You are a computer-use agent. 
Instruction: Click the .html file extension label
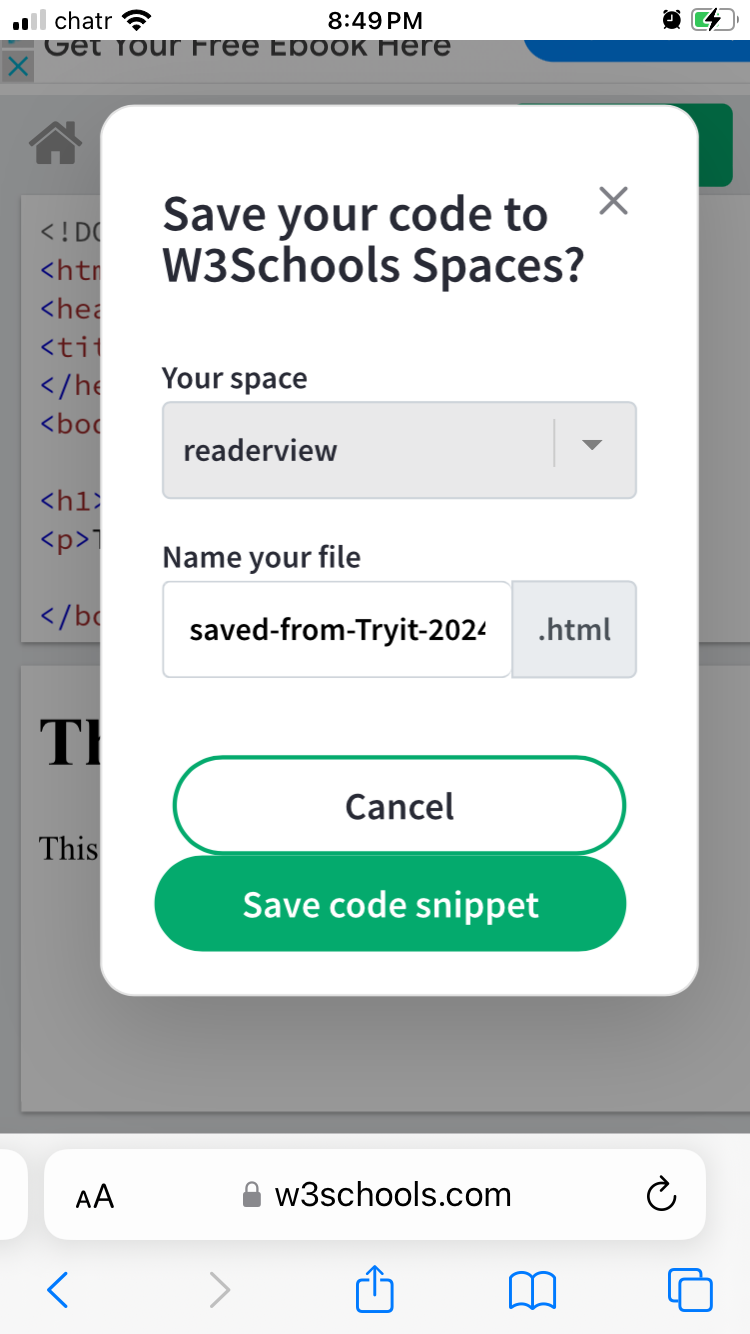[x=574, y=630]
